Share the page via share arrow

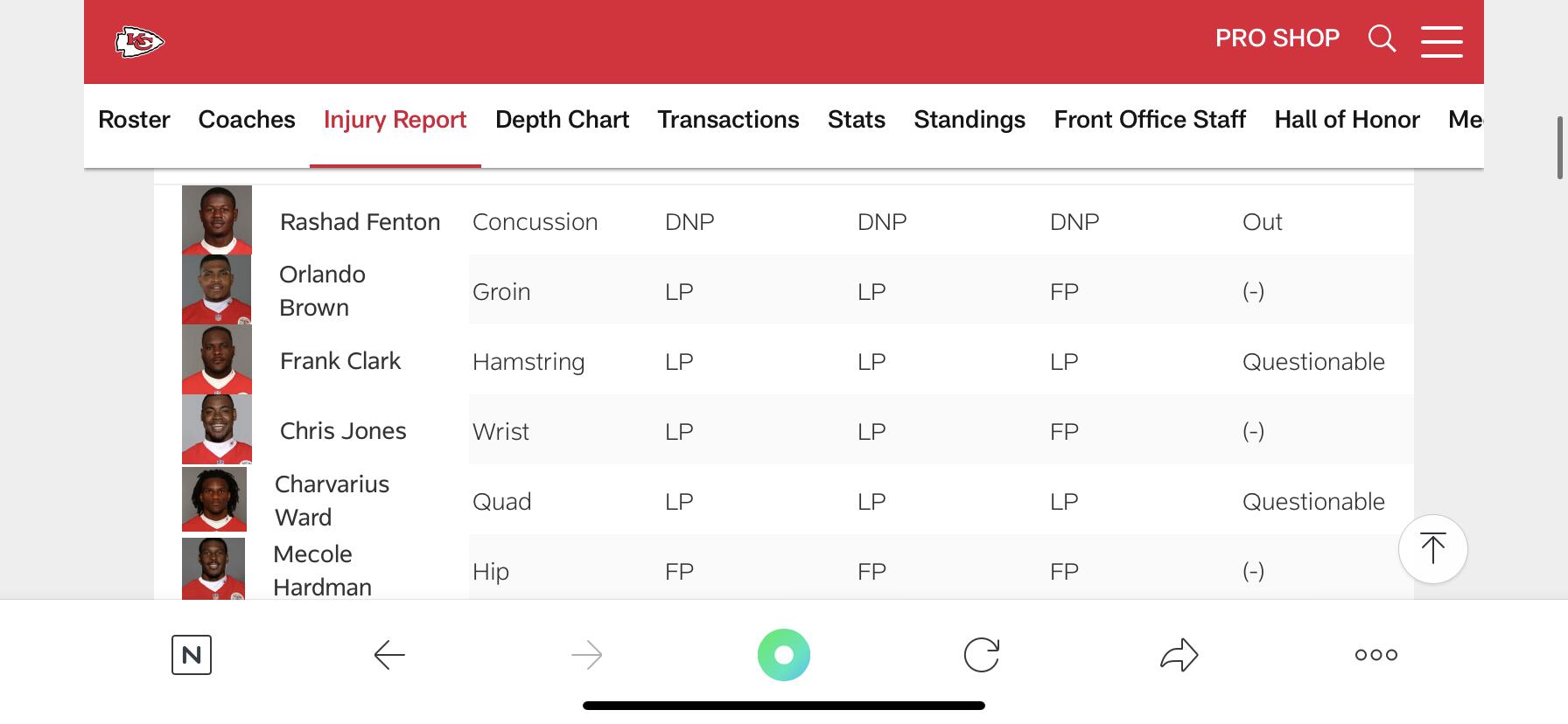click(1179, 655)
